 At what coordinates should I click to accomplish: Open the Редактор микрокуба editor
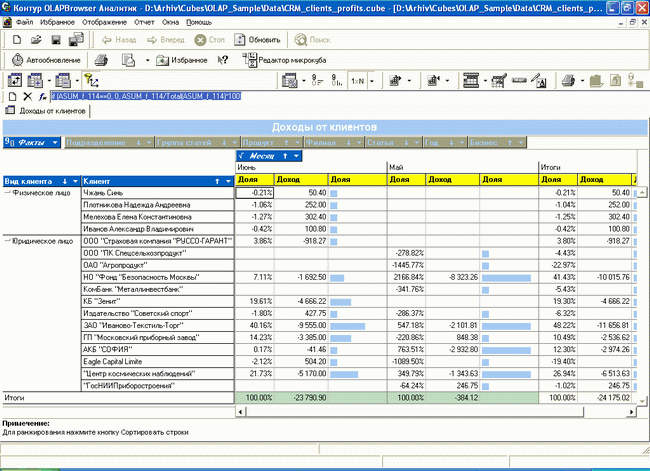point(284,60)
